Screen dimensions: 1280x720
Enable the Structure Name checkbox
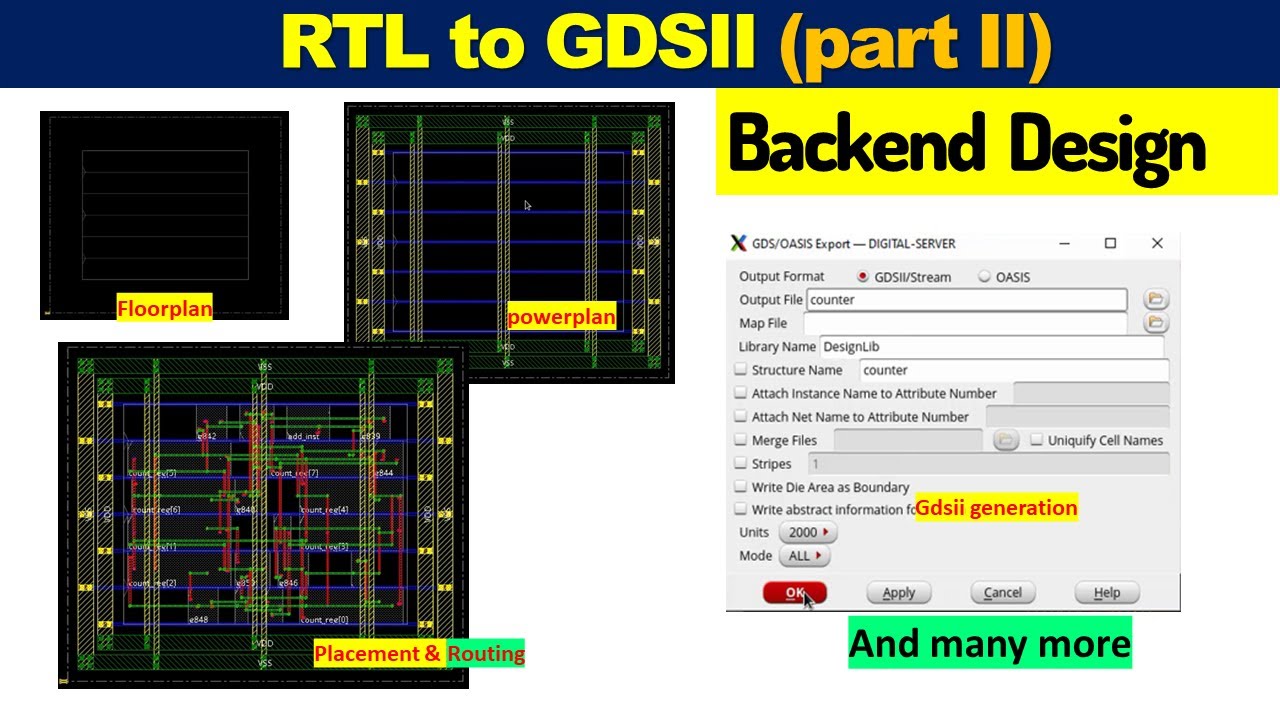click(x=741, y=370)
